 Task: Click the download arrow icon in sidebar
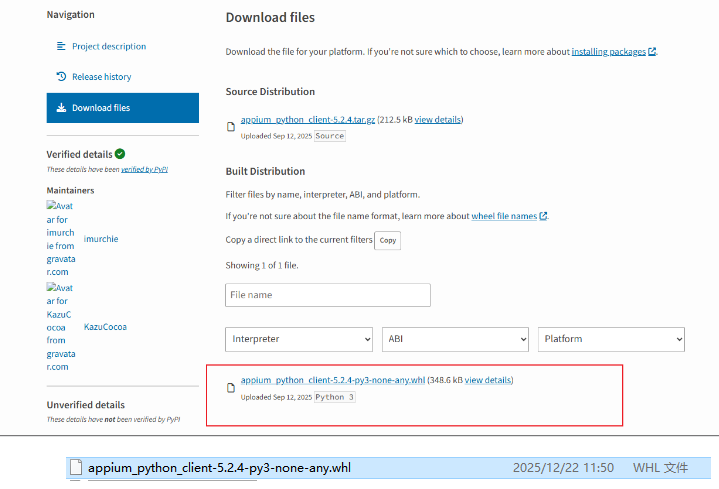61,108
